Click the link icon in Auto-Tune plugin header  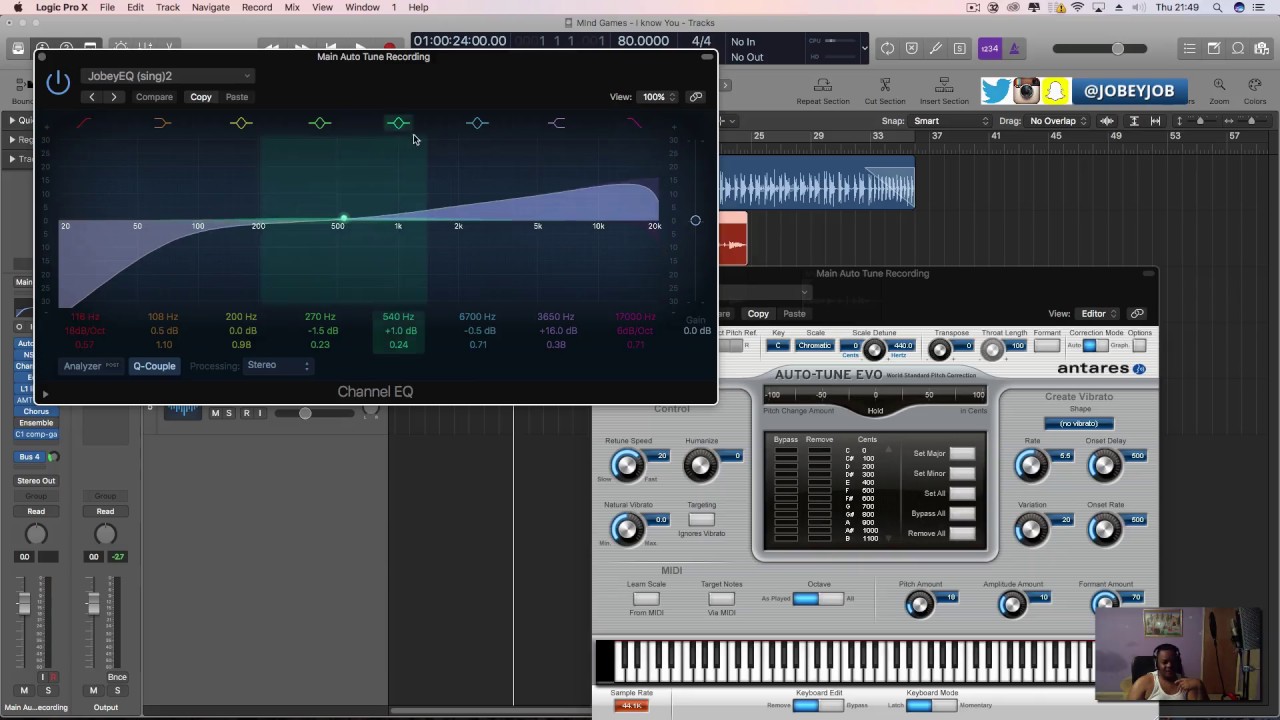pos(1137,313)
